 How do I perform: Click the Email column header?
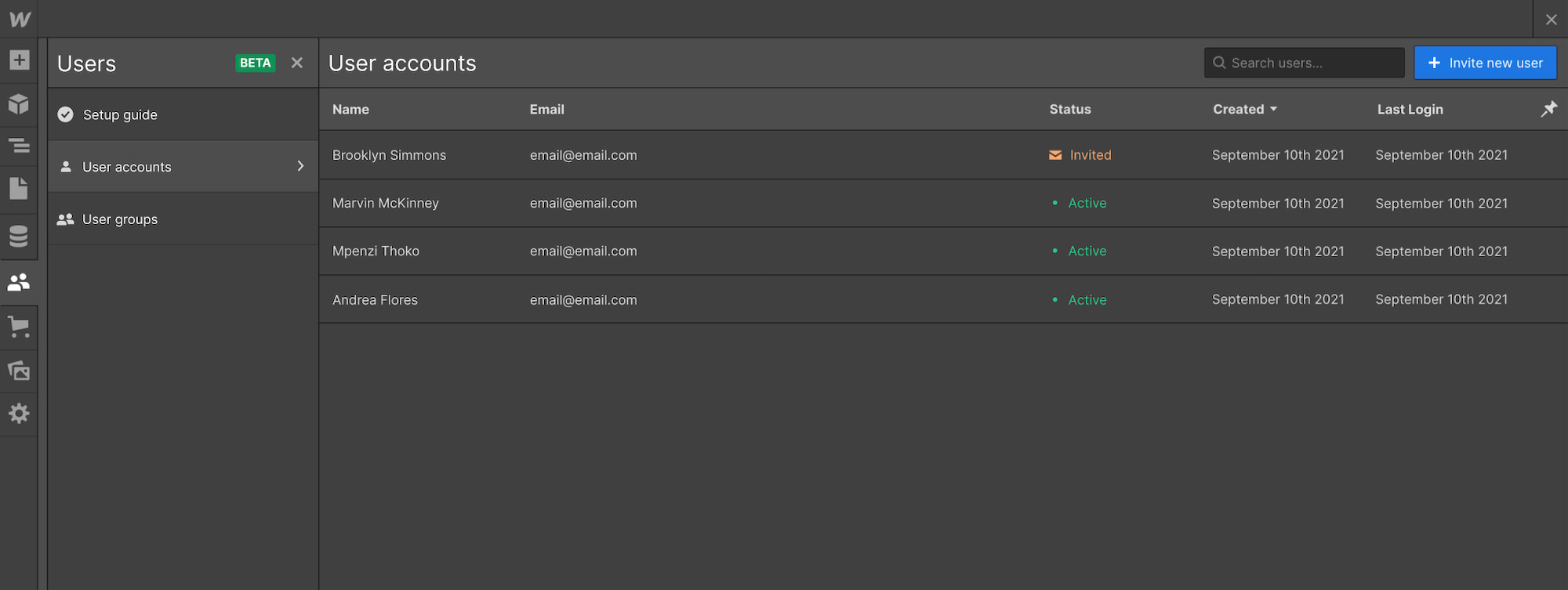pos(546,109)
